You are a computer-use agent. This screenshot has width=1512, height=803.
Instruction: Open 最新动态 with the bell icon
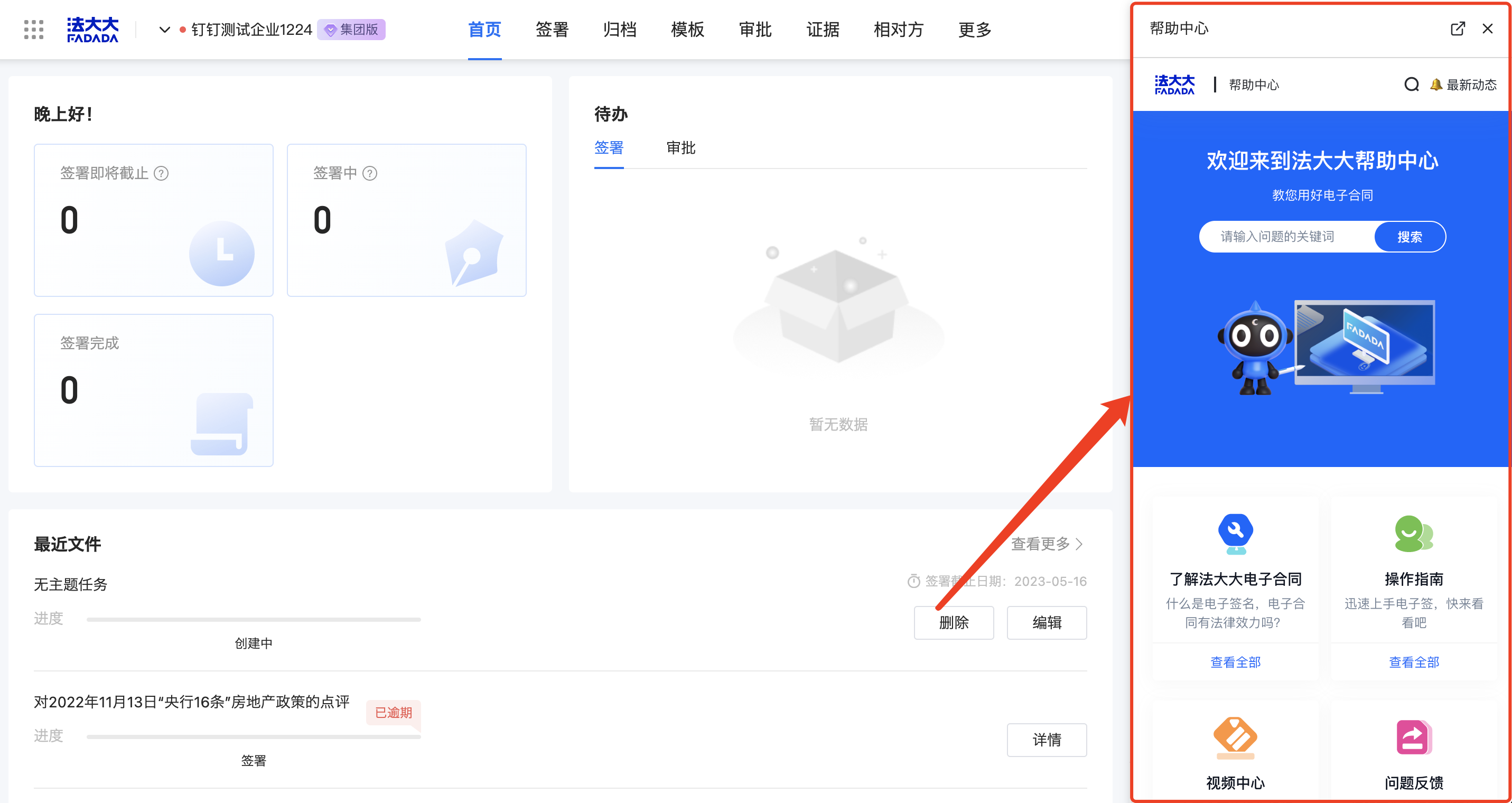1463,85
